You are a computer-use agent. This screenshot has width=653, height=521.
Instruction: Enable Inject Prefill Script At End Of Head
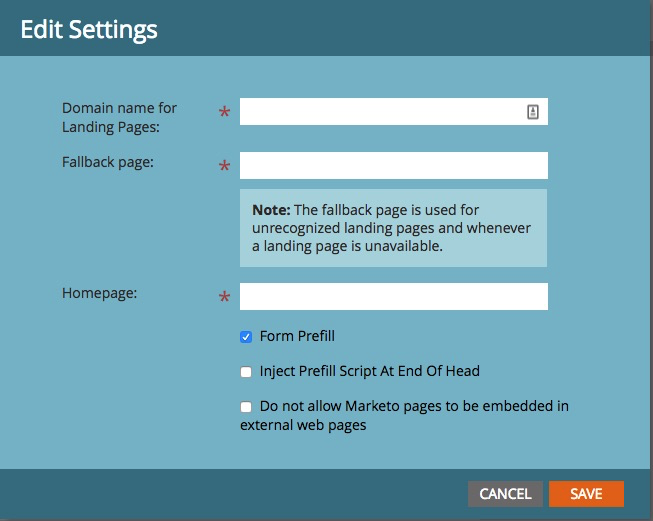246,372
